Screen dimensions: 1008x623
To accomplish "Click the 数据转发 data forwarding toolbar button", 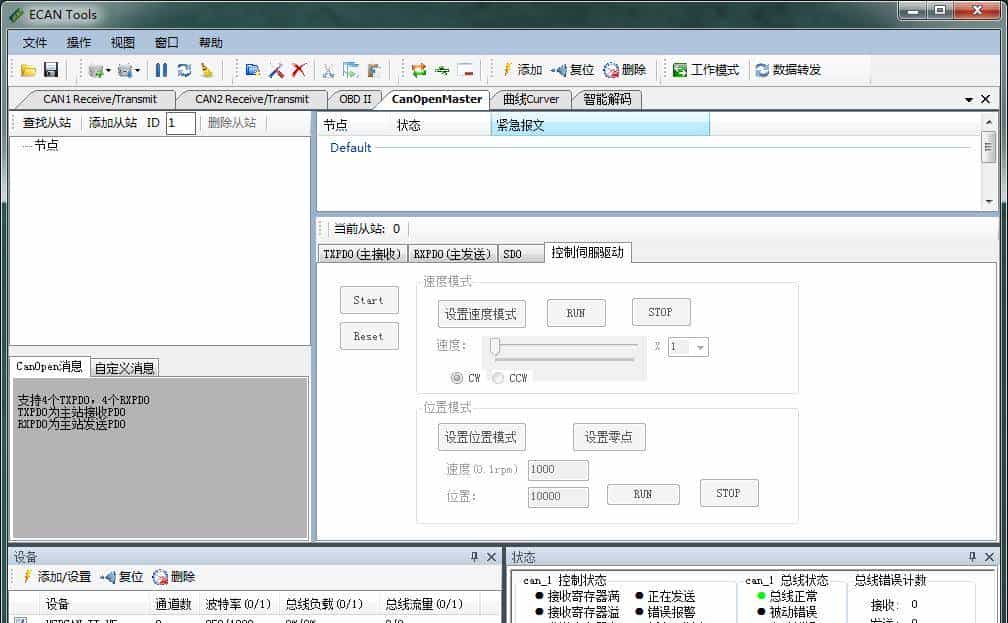I will [x=788, y=70].
